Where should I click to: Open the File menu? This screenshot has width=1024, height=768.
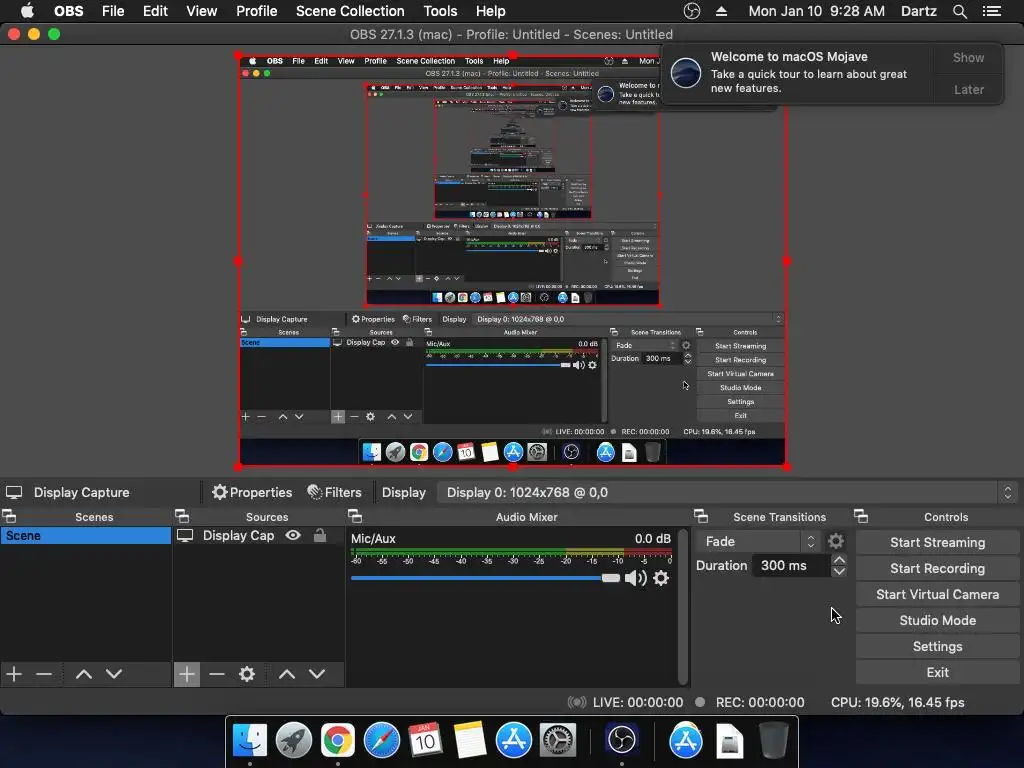click(x=113, y=11)
